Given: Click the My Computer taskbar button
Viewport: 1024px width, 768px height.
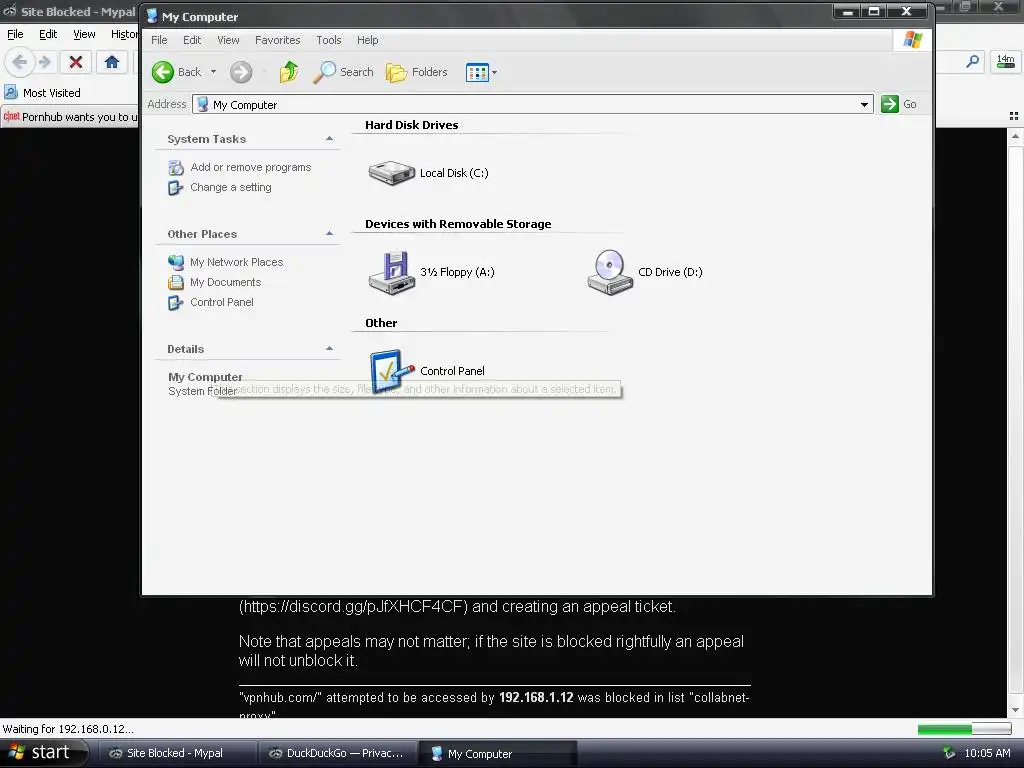Looking at the screenshot, I should 496,754.
